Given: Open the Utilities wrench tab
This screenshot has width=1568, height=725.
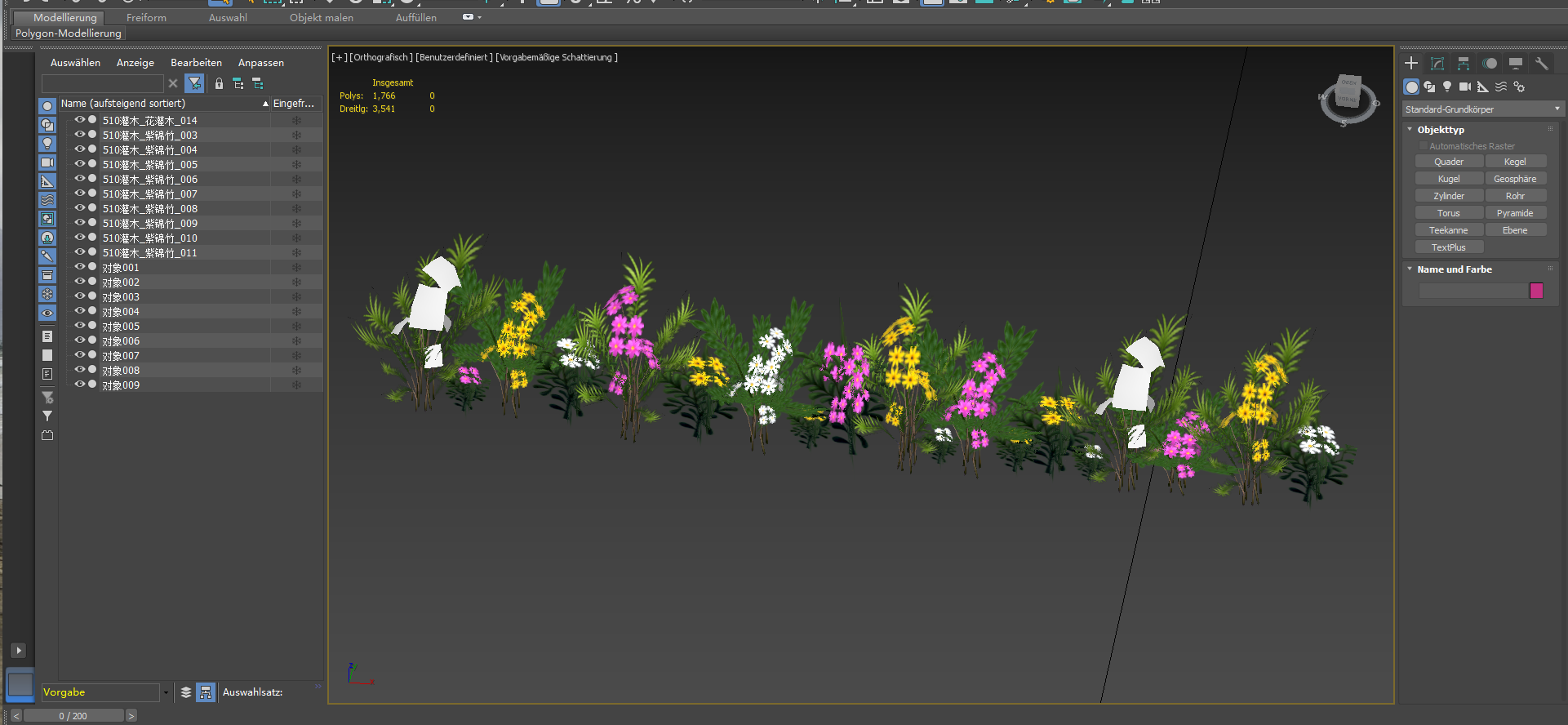Looking at the screenshot, I should pyautogui.click(x=1541, y=64).
